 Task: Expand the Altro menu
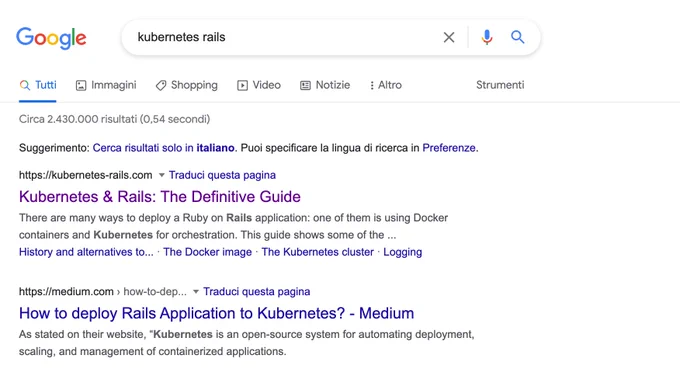pyautogui.click(x=386, y=85)
